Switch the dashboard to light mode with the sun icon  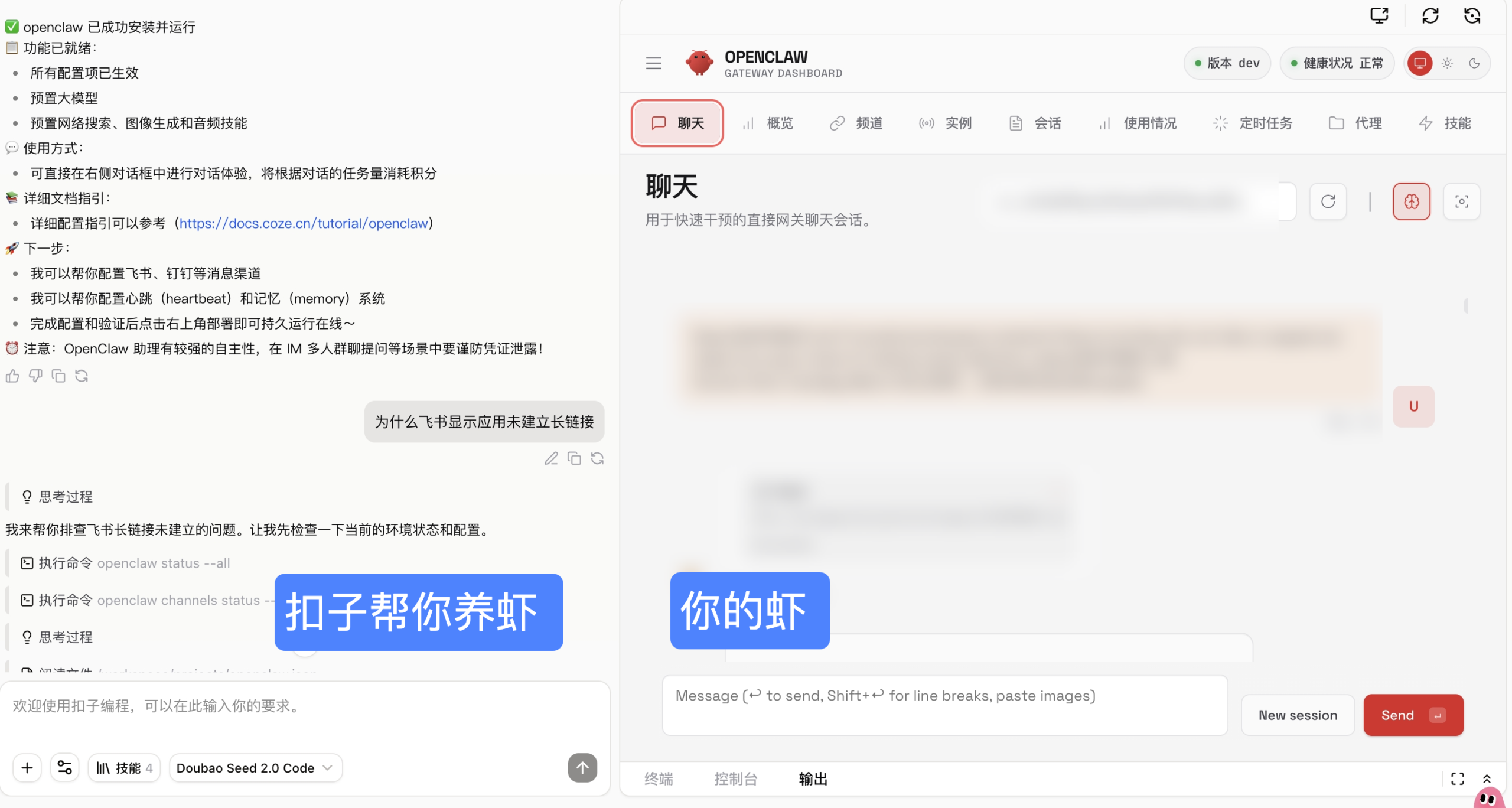[x=1446, y=63]
